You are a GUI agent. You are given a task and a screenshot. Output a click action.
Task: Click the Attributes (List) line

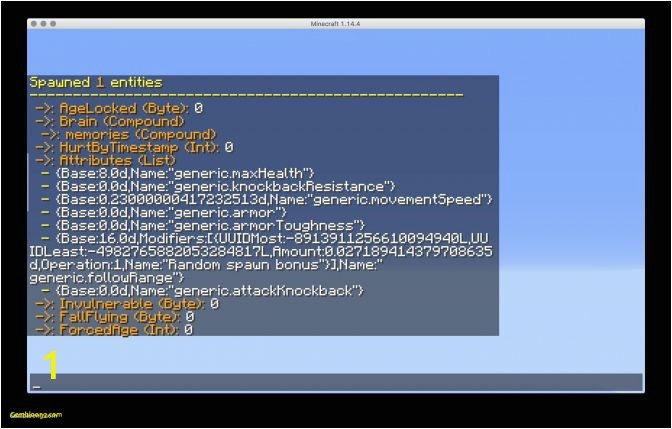[x=105, y=160]
